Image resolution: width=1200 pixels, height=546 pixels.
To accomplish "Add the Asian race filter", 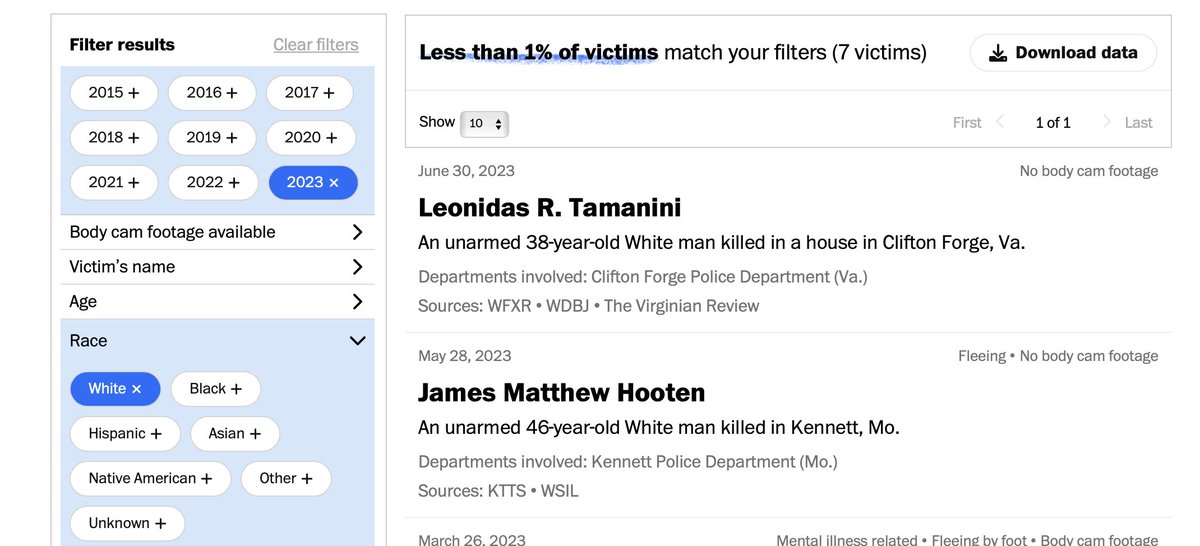I will point(234,433).
